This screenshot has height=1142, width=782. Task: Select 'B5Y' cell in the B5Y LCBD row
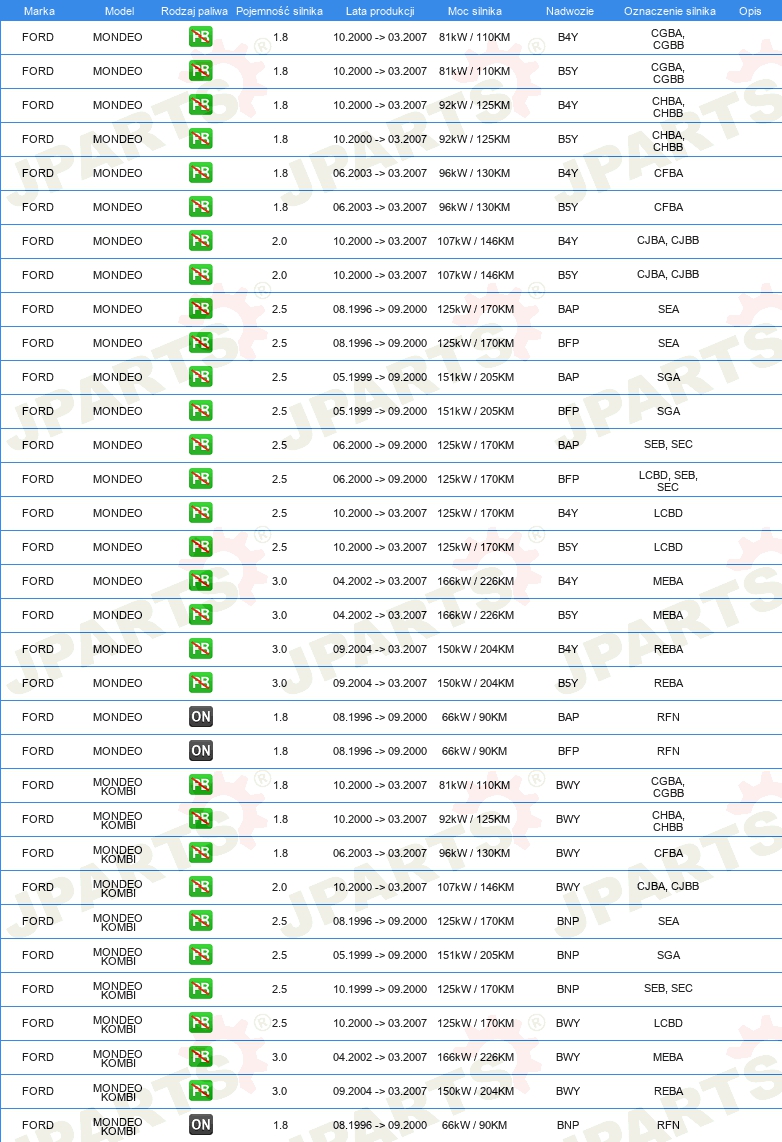pyautogui.click(x=568, y=547)
